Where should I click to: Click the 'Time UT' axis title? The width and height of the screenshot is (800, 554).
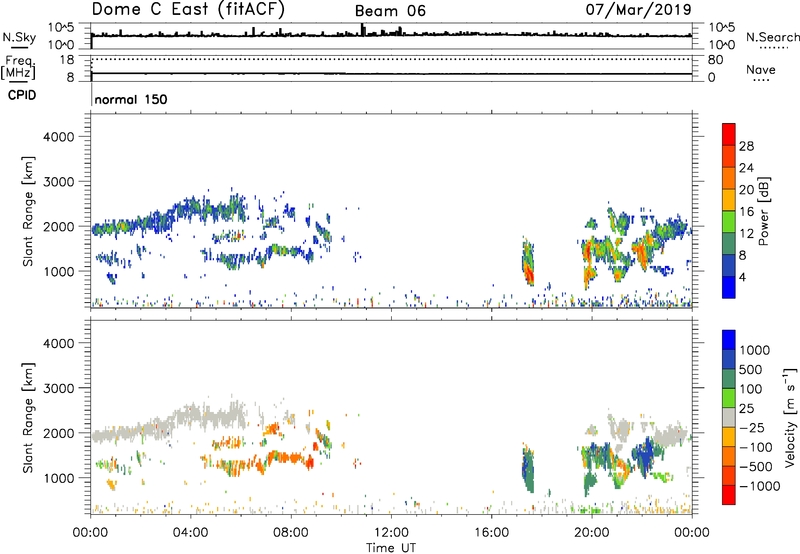coord(391,547)
